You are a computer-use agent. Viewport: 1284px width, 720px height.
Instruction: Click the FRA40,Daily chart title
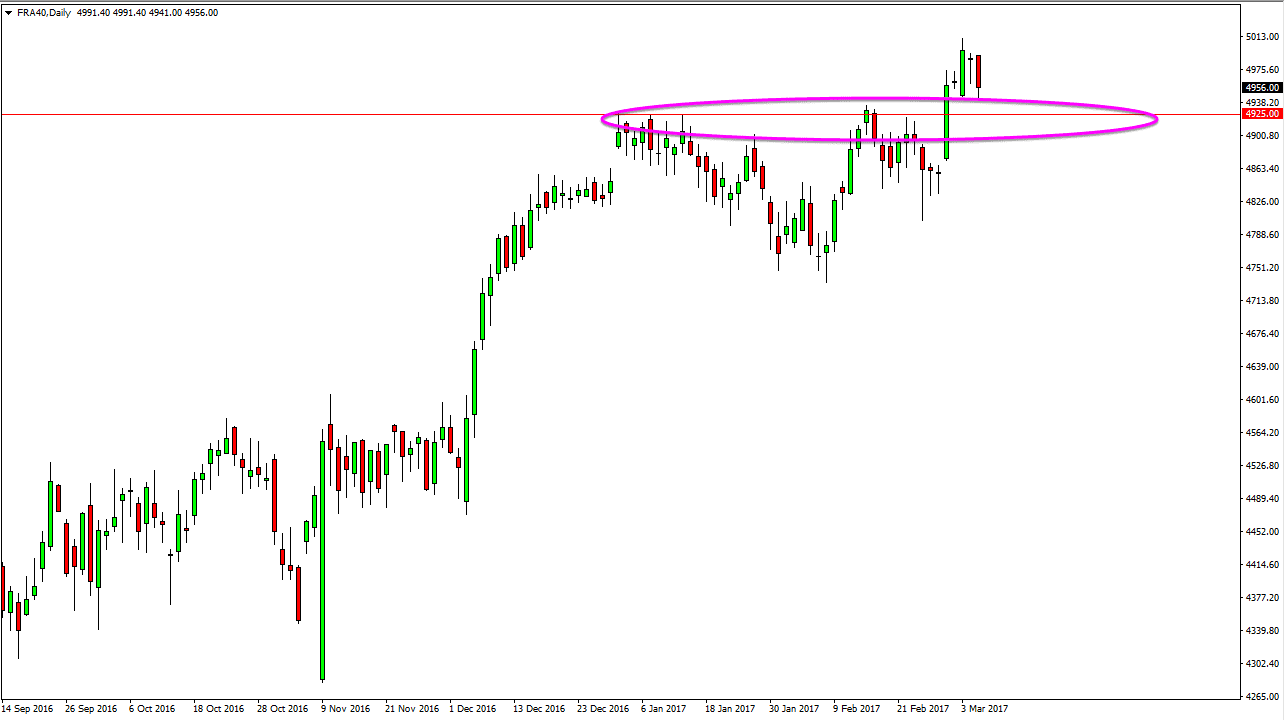pos(45,13)
